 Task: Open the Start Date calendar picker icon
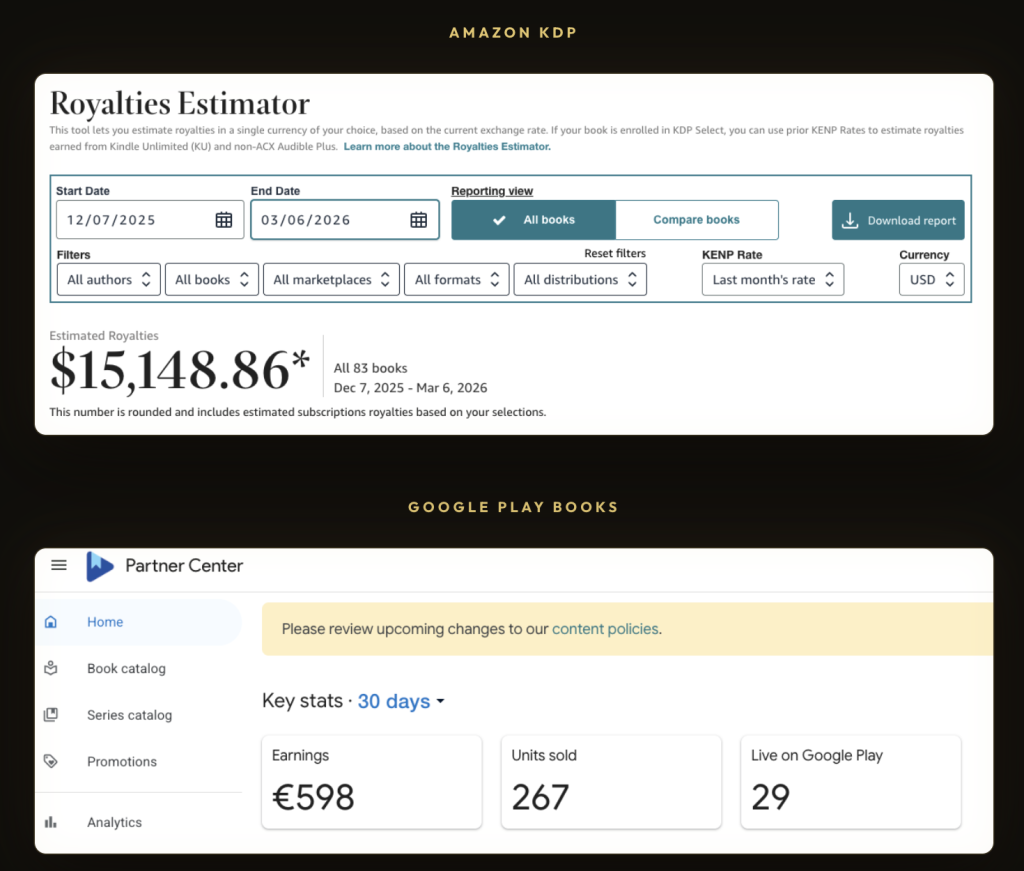tap(224, 220)
